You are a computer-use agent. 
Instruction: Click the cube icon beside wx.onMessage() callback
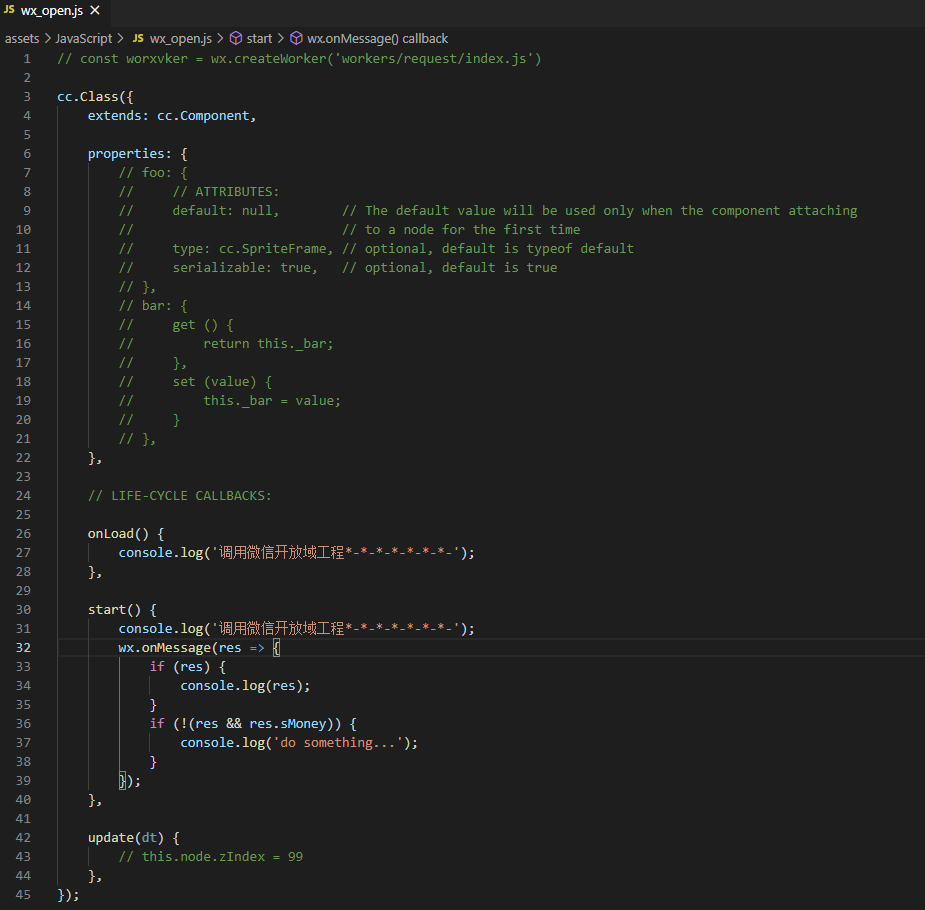pos(296,38)
